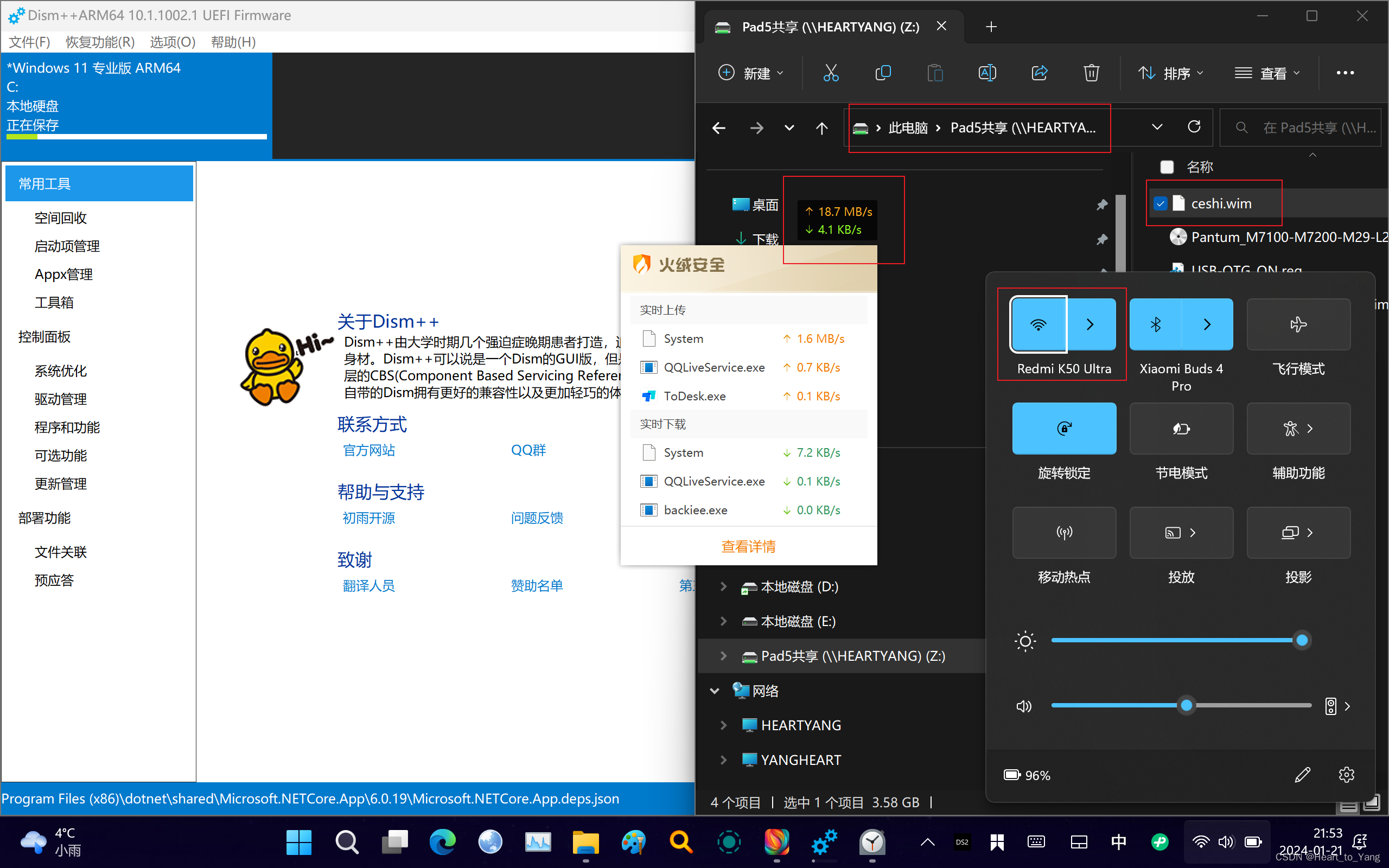
Task: Open settings gear in quick settings panel
Action: click(1346, 775)
